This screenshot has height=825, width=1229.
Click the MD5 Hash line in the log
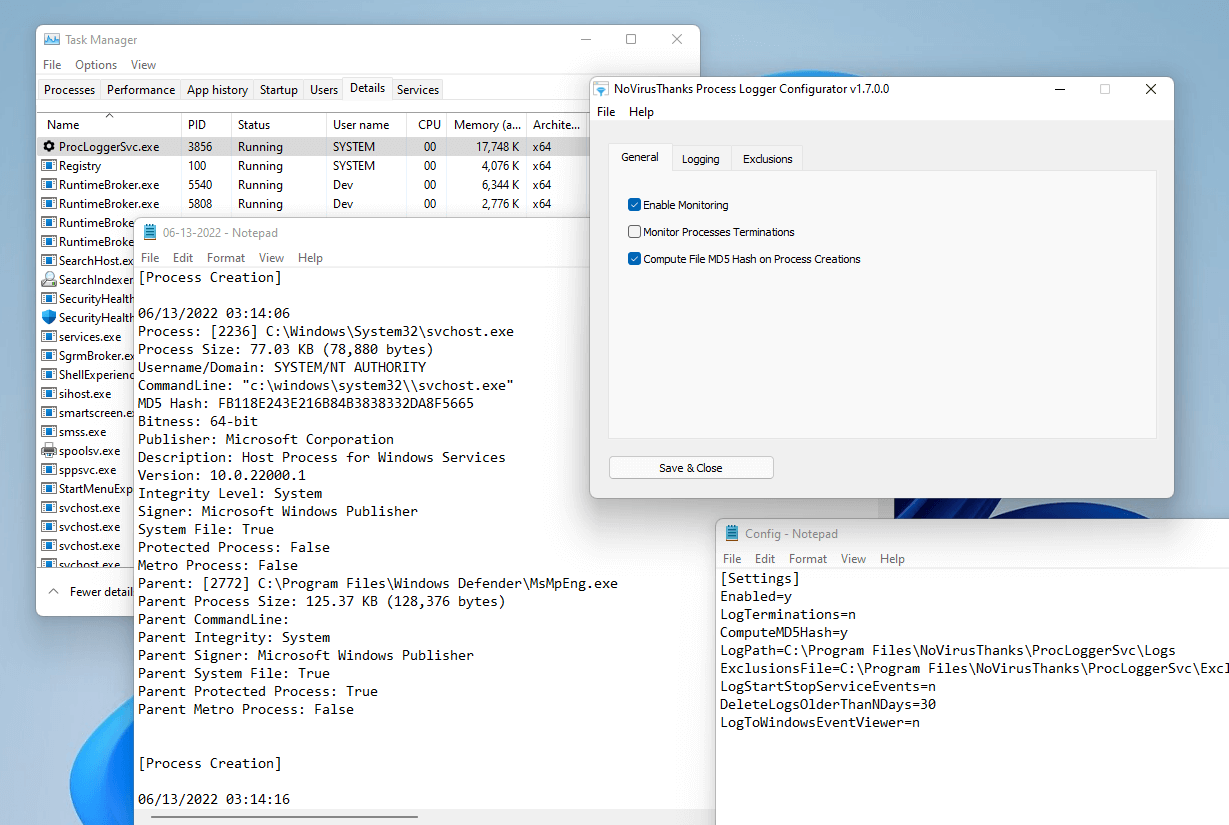[x=306, y=403]
